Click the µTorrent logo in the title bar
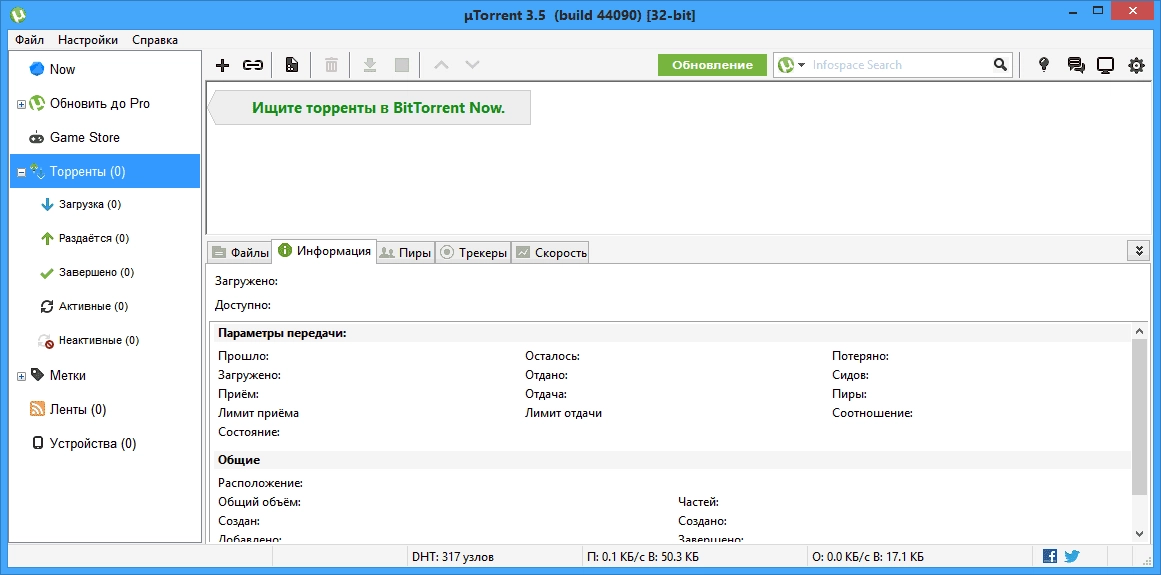Screen dimensions: 1161x575 [19, 14]
